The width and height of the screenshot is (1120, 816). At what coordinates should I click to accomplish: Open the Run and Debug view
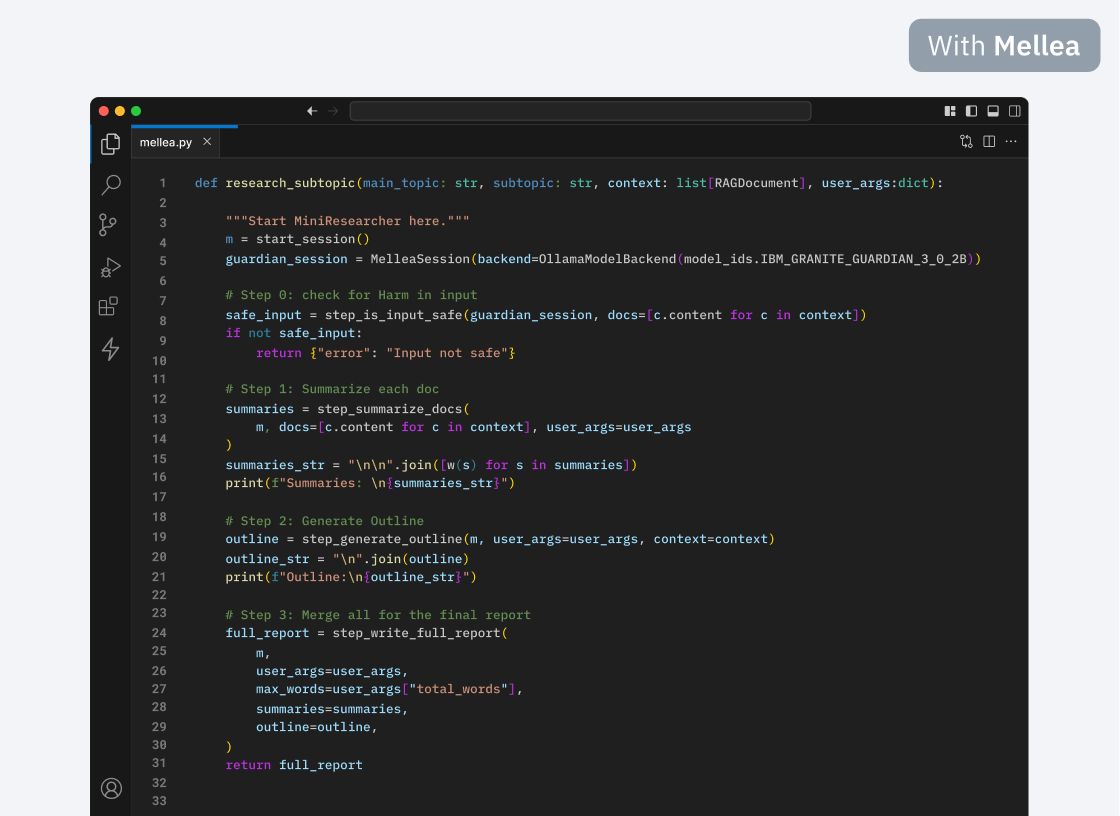click(x=110, y=266)
